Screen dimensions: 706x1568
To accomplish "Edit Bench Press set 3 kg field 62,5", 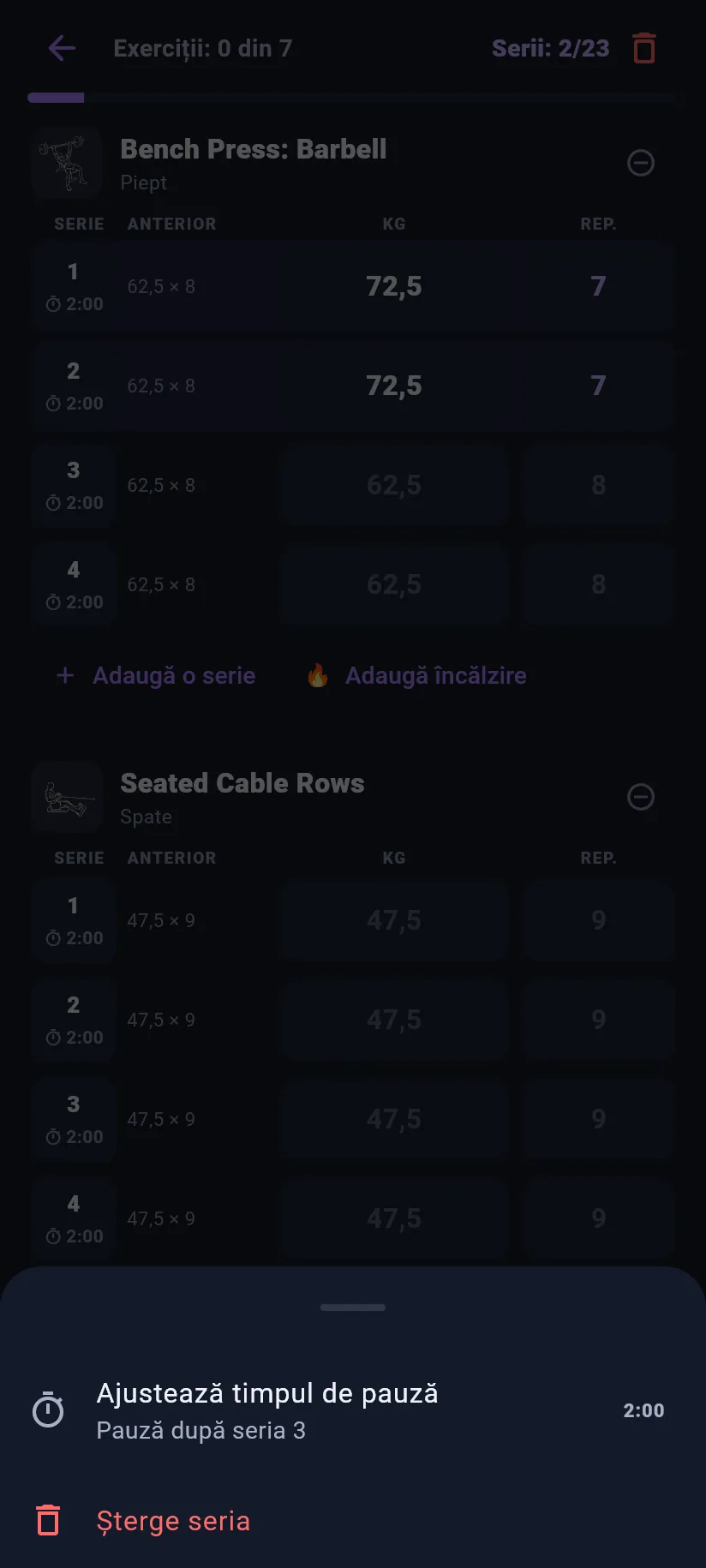I will (394, 485).
